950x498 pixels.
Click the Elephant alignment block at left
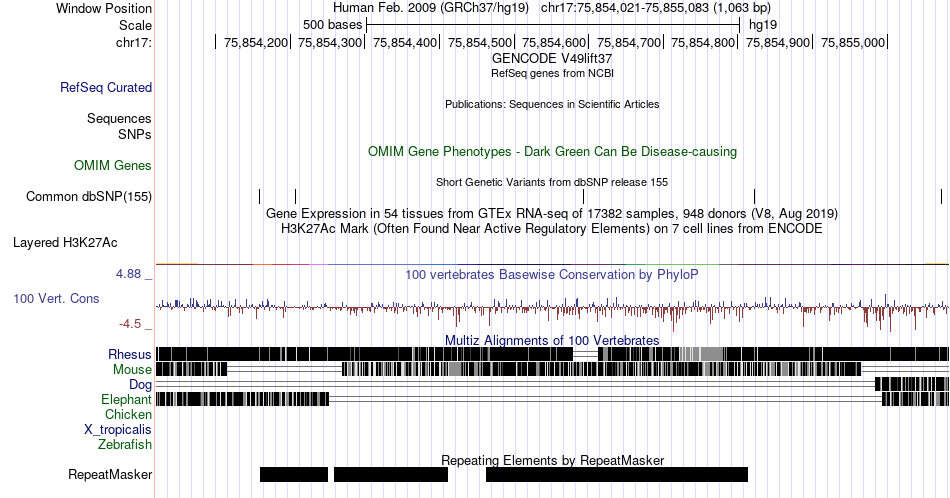(x=242, y=399)
